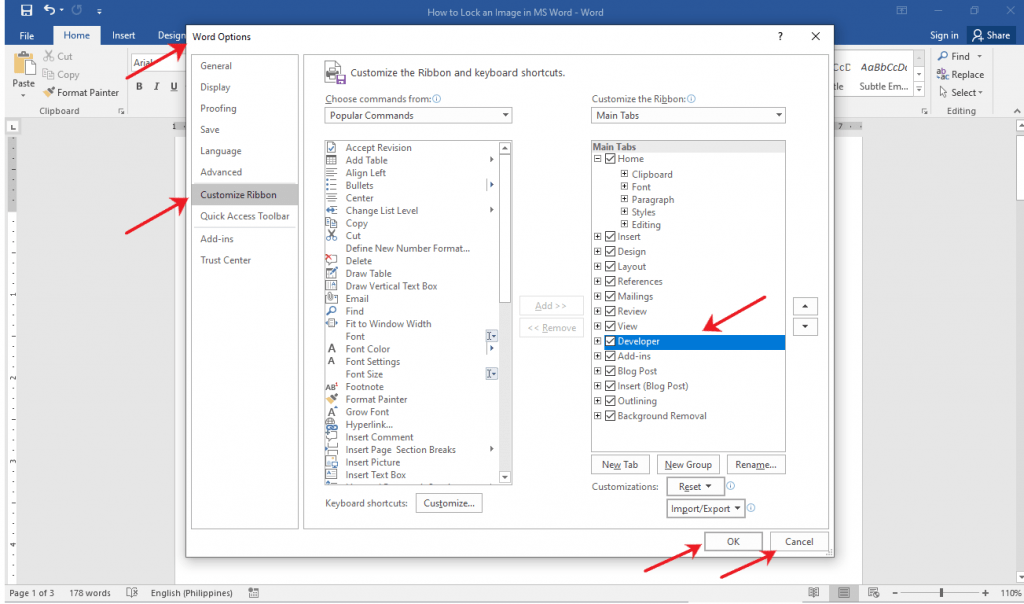Click the spelling proofing icon in the status bar
The height and width of the screenshot is (604, 1024).
(x=132, y=592)
